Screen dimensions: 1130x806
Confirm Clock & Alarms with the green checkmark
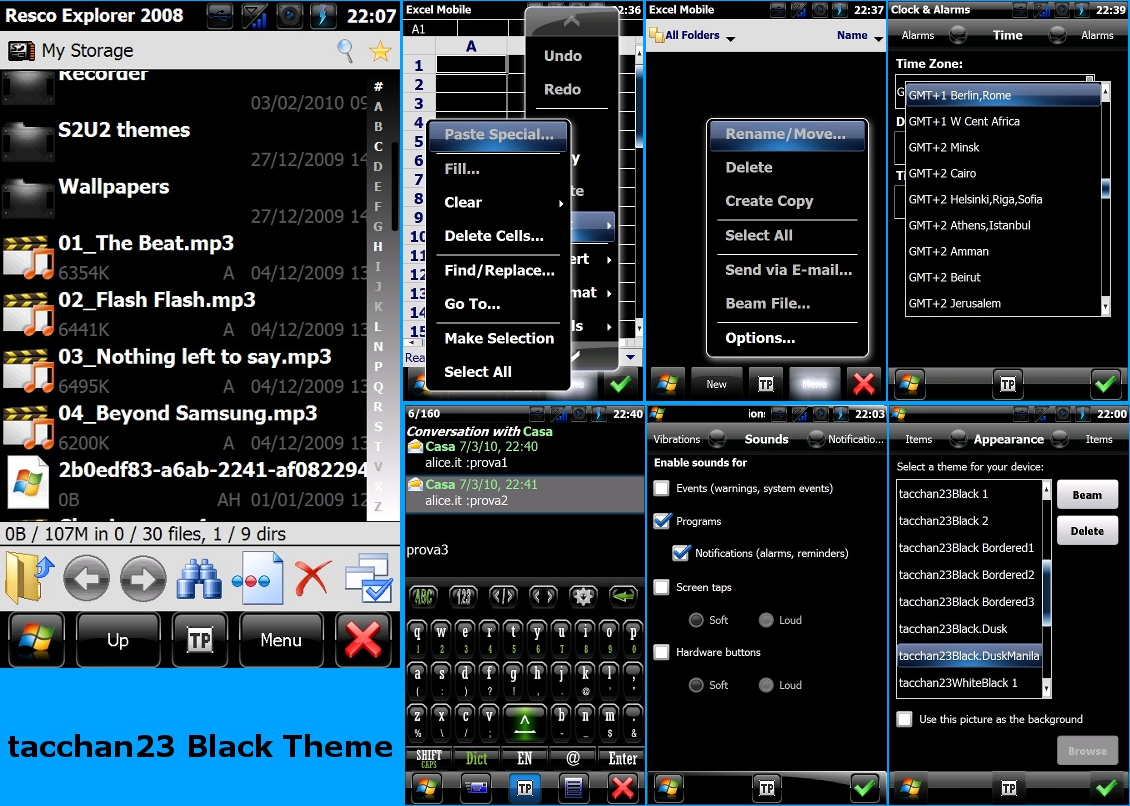[x=1105, y=384]
